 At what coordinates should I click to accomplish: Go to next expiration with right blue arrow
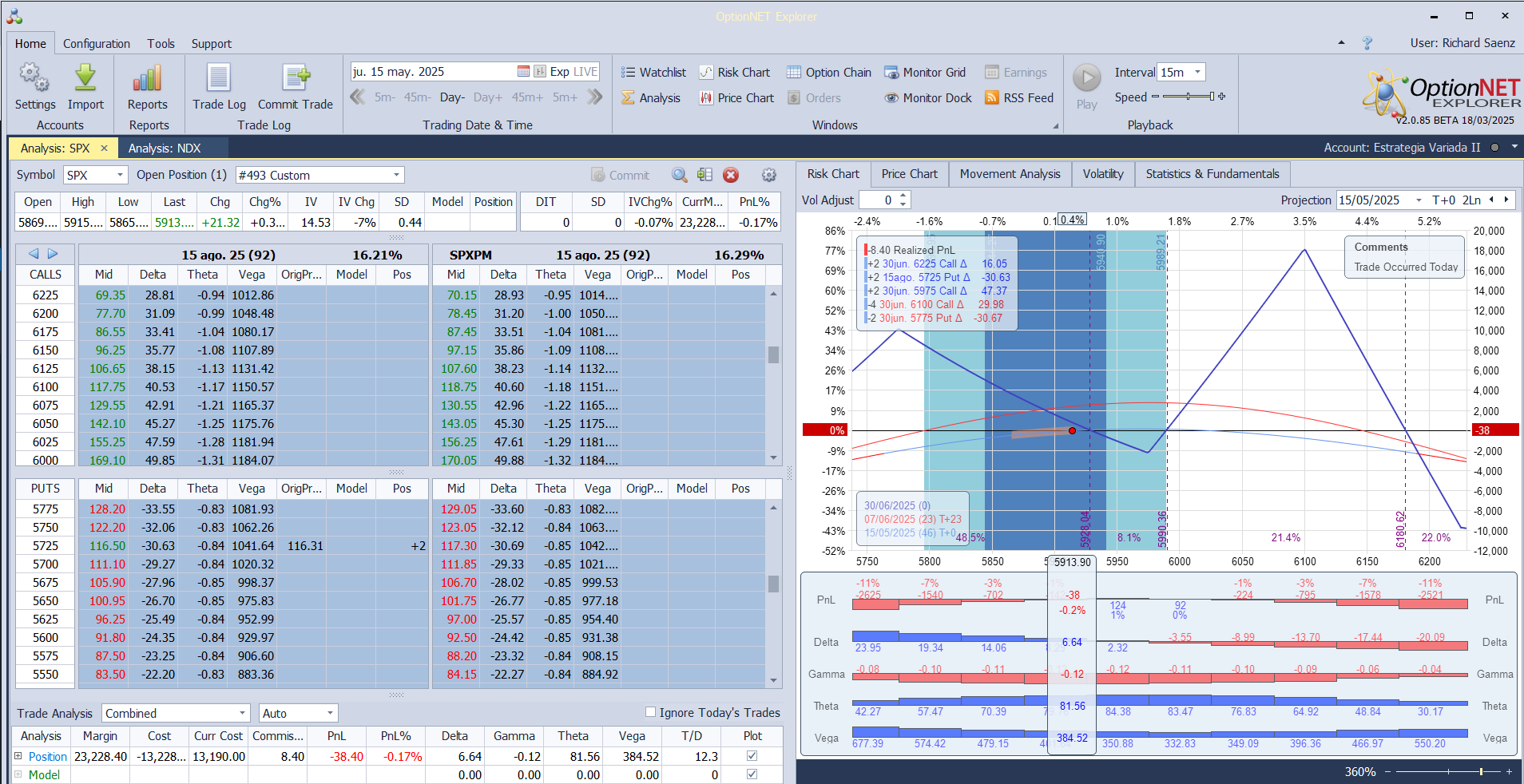tap(53, 254)
